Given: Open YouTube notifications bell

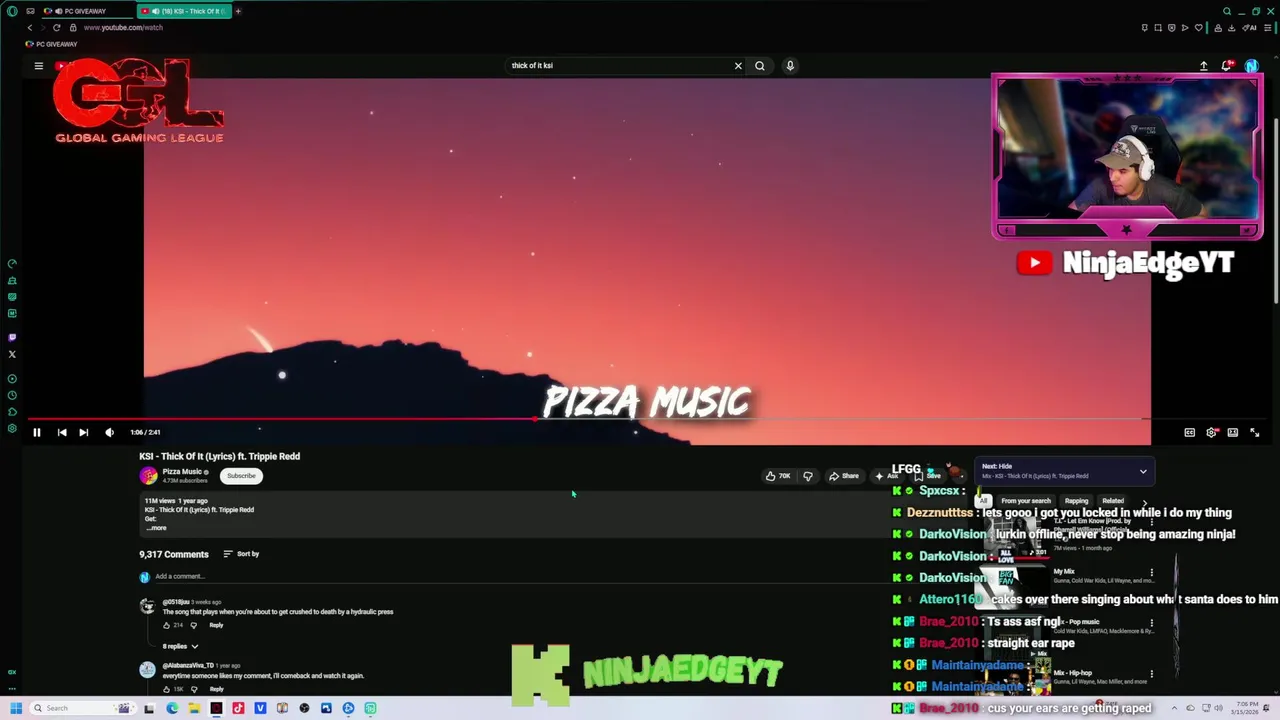Looking at the screenshot, I should coord(1227,66).
